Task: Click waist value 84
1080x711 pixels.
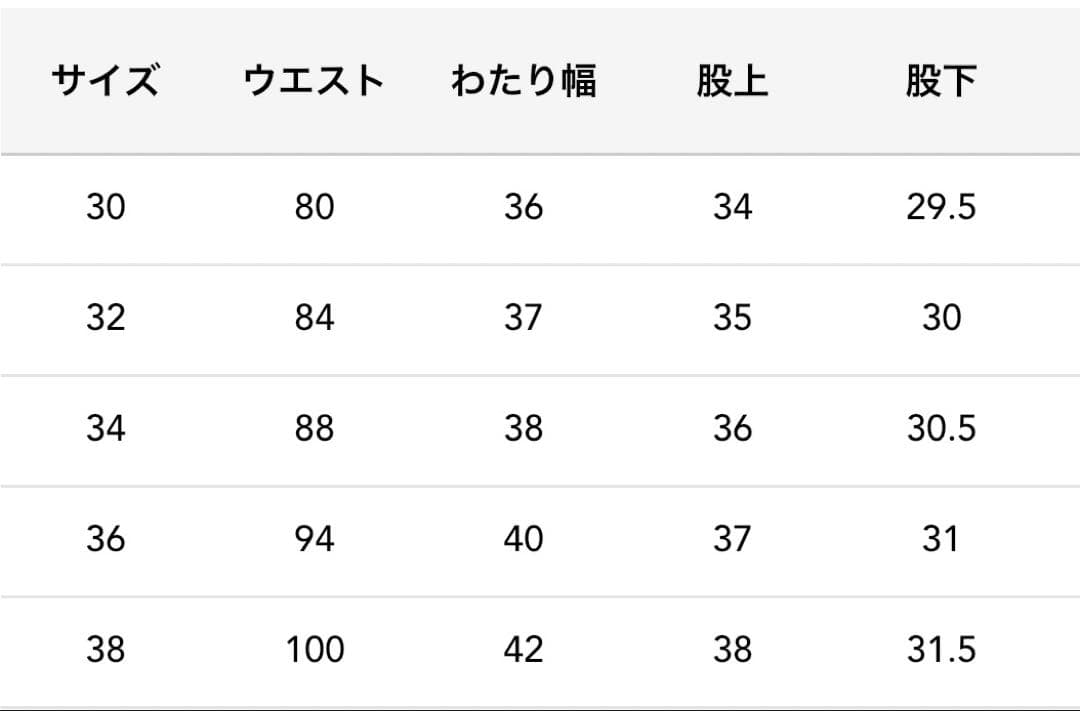Action: click(314, 319)
